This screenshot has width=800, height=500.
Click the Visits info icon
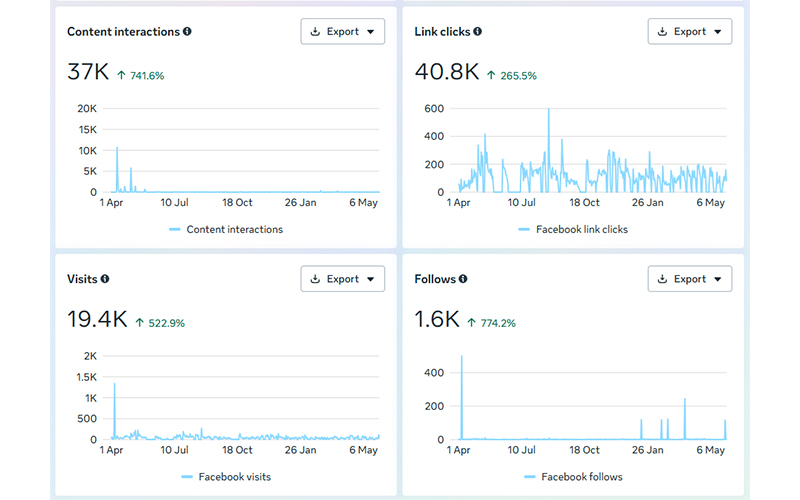coord(105,279)
